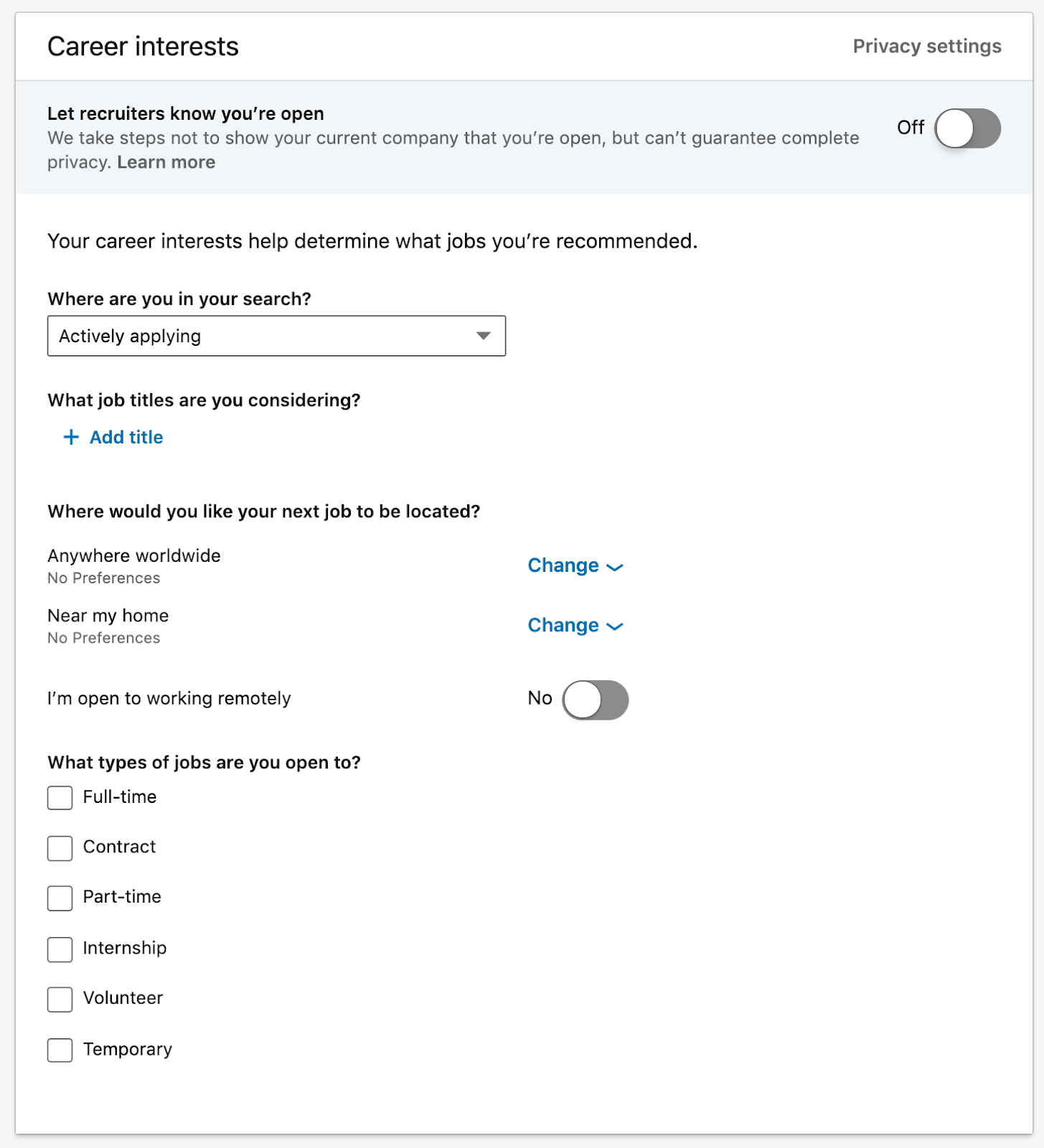Check the Full-time job type
Viewport: 1044px width, 1148px height.
[60, 798]
